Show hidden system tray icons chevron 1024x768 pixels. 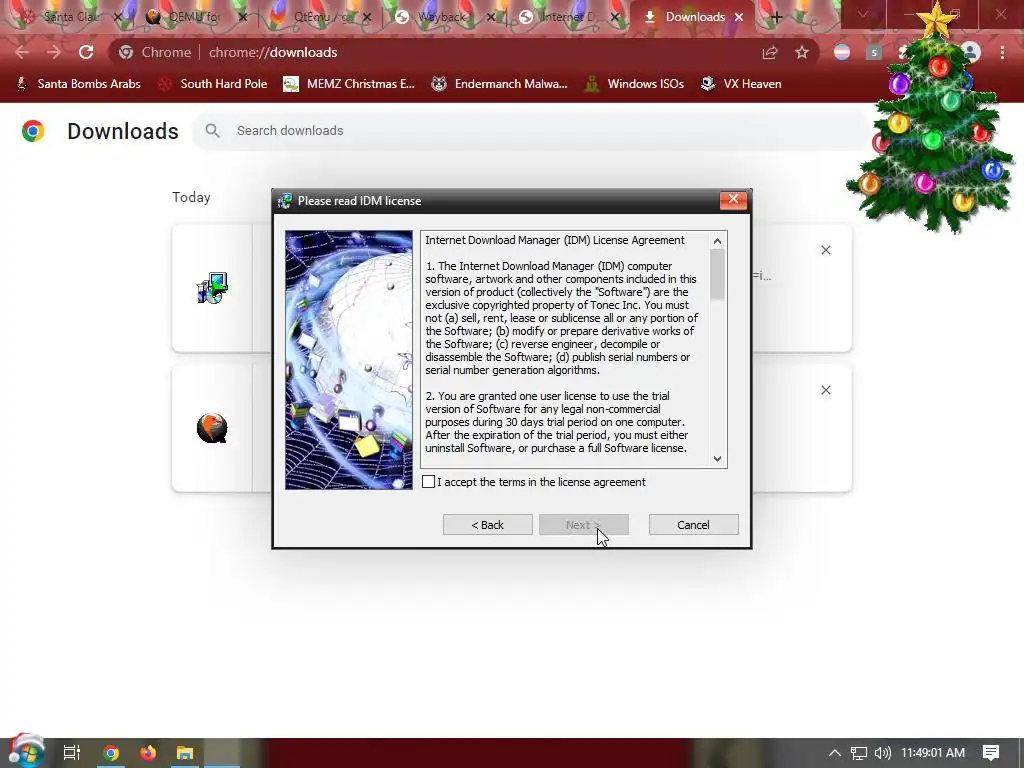[x=834, y=753]
